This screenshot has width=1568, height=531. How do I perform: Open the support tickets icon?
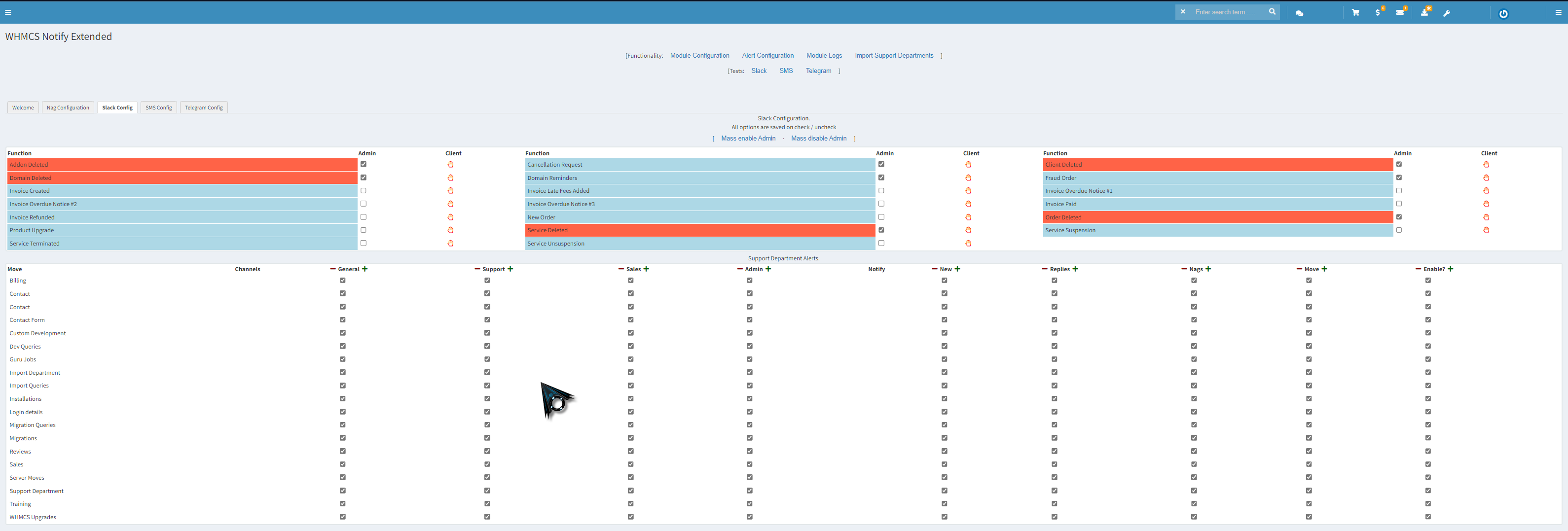[1400, 12]
